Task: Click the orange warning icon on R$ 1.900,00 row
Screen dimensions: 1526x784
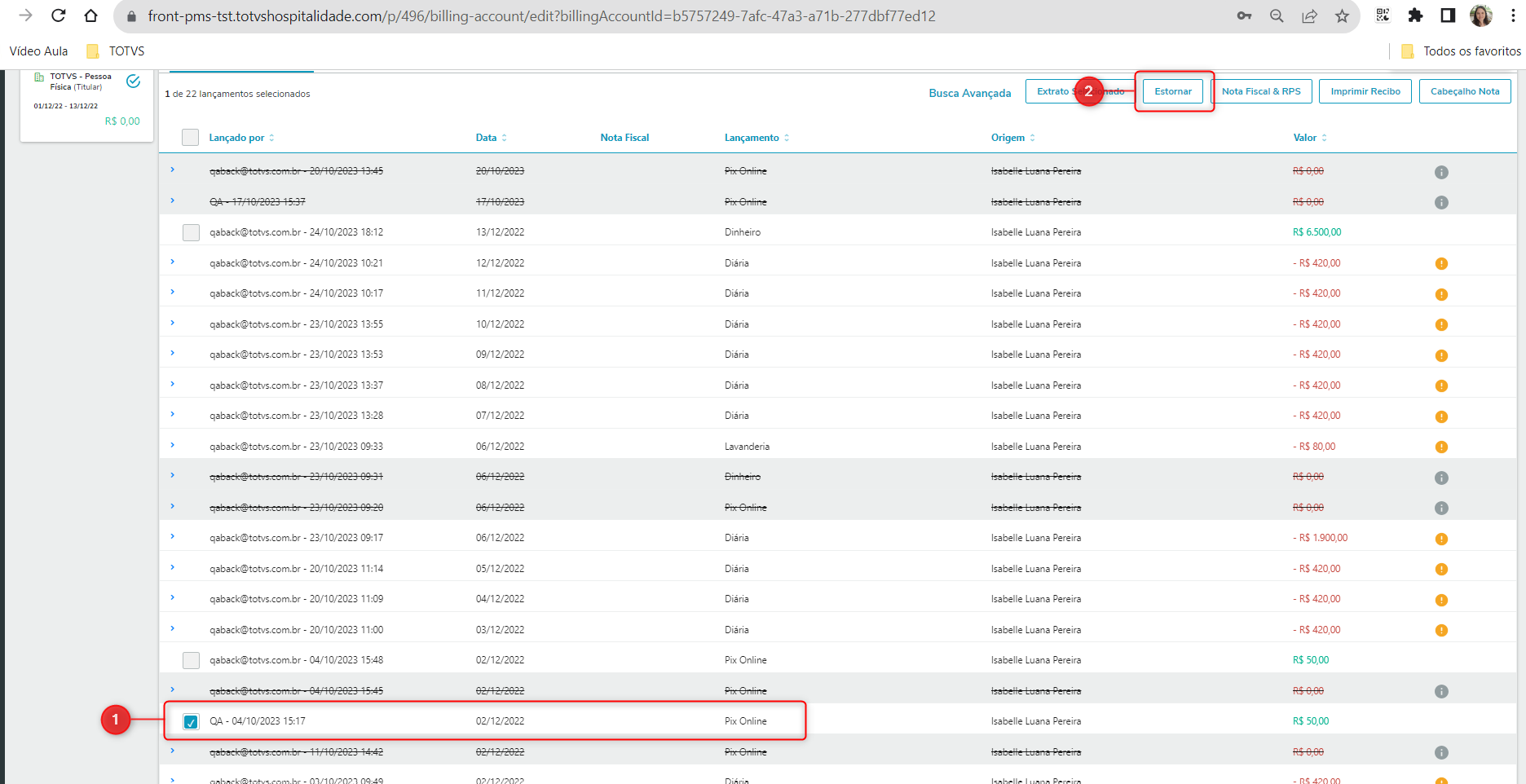Action: [1441, 539]
